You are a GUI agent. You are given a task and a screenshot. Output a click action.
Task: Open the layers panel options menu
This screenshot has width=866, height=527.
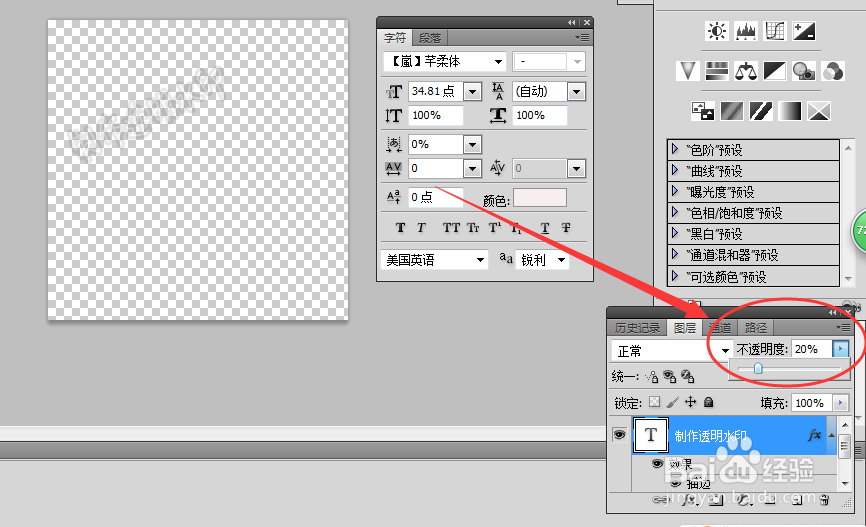(843, 328)
